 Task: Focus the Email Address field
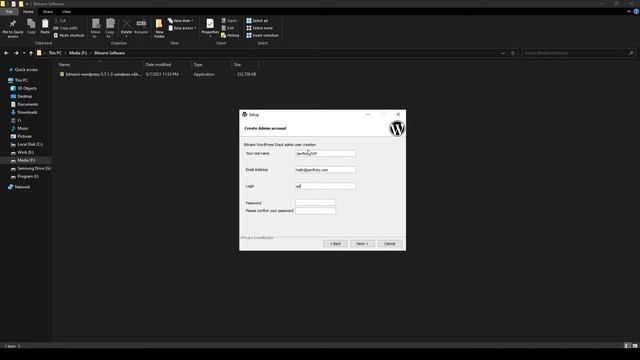coord(325,170)
